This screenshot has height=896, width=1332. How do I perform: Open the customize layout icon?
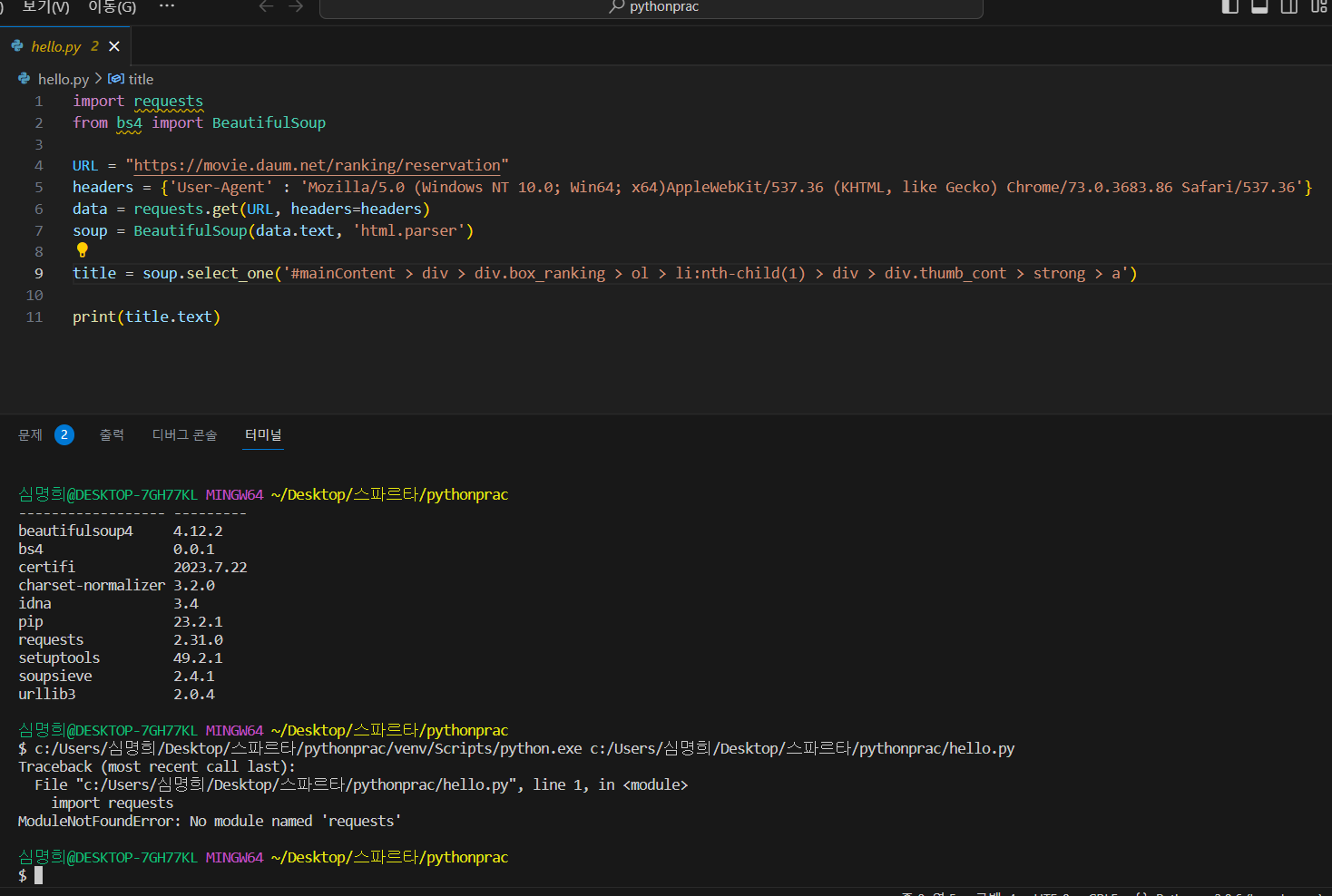pos(1318,6)
